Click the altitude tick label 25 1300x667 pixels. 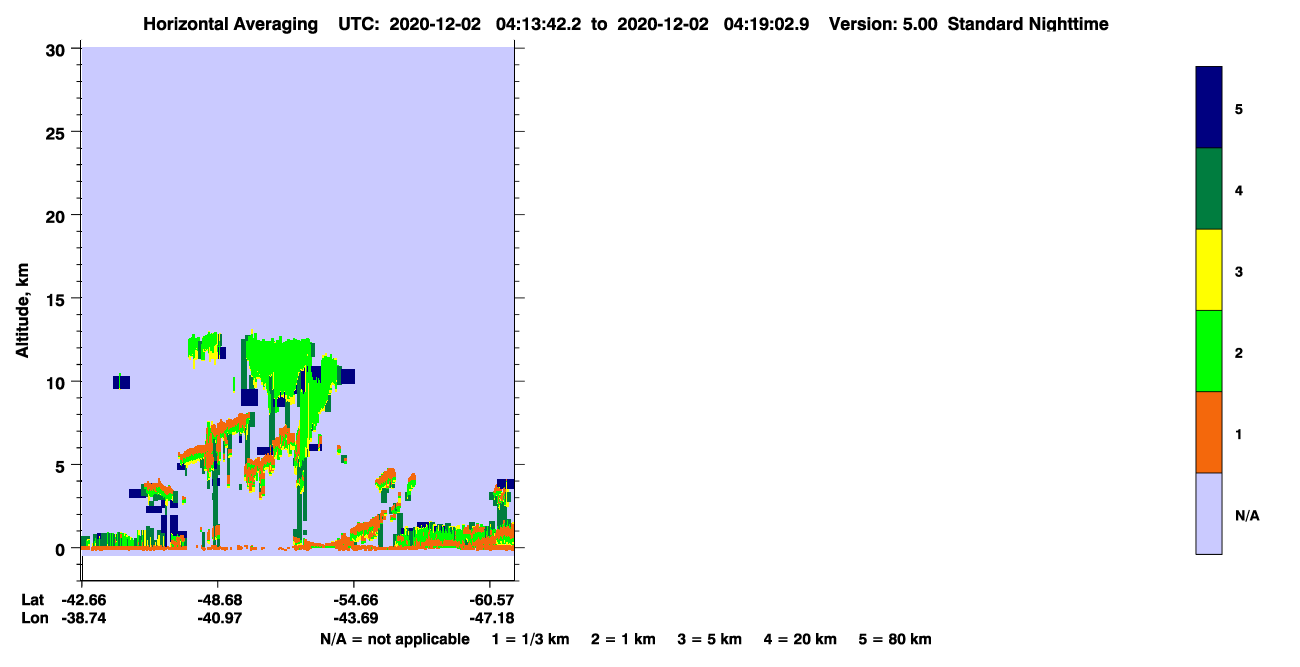(x=58, y=132)
